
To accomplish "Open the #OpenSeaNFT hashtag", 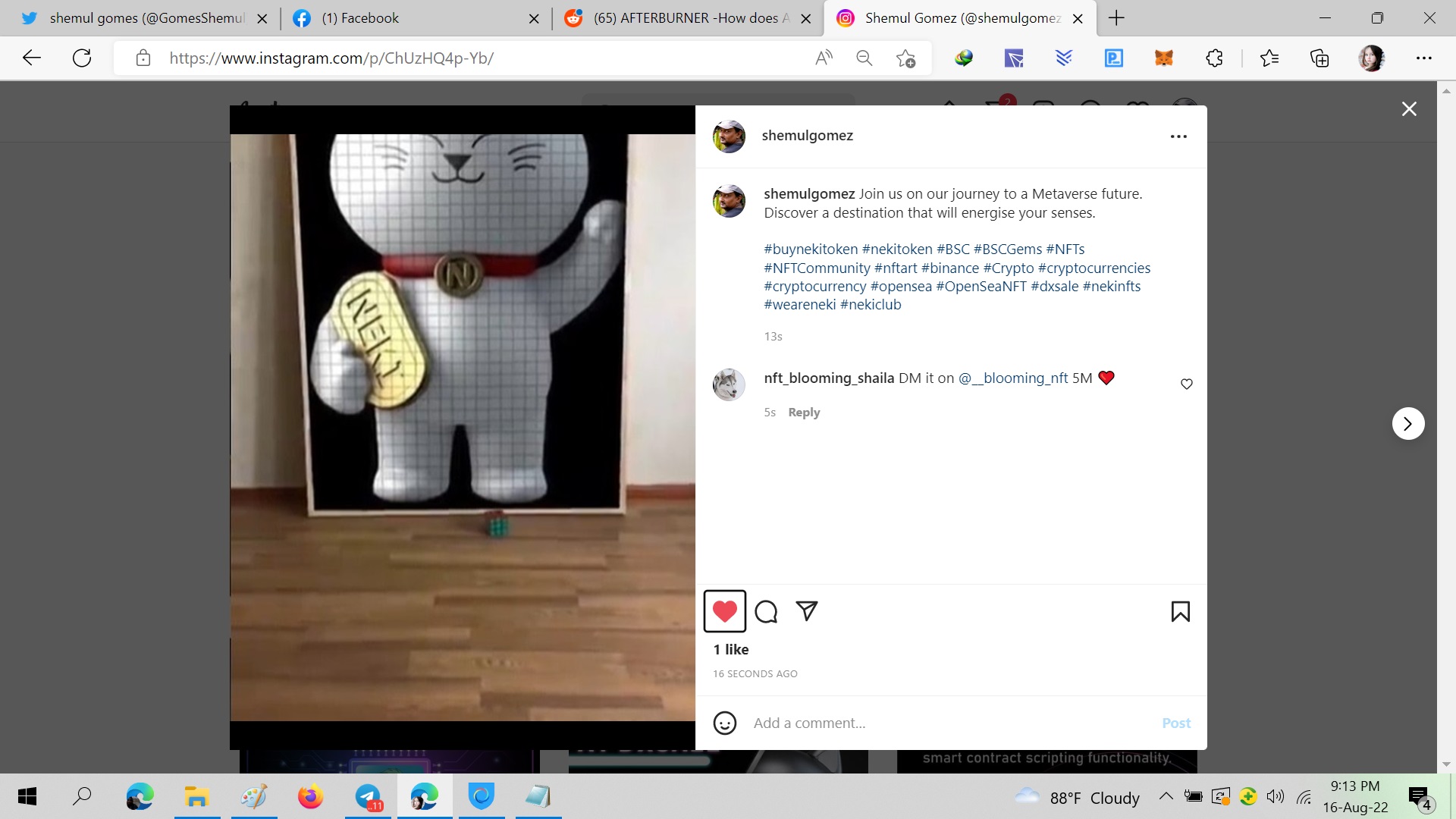I will click(981, 287).
